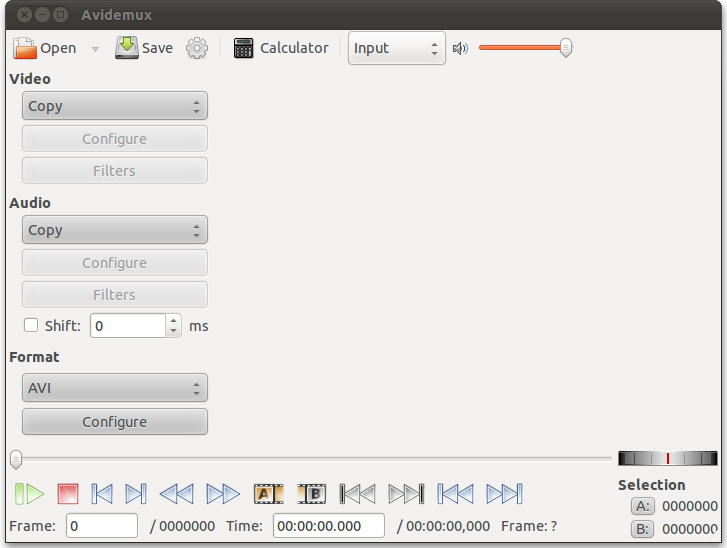Jump to the previous keyframe
This screenshot has height=548, width=727.
pyautogui.click(x=177, y=494)
